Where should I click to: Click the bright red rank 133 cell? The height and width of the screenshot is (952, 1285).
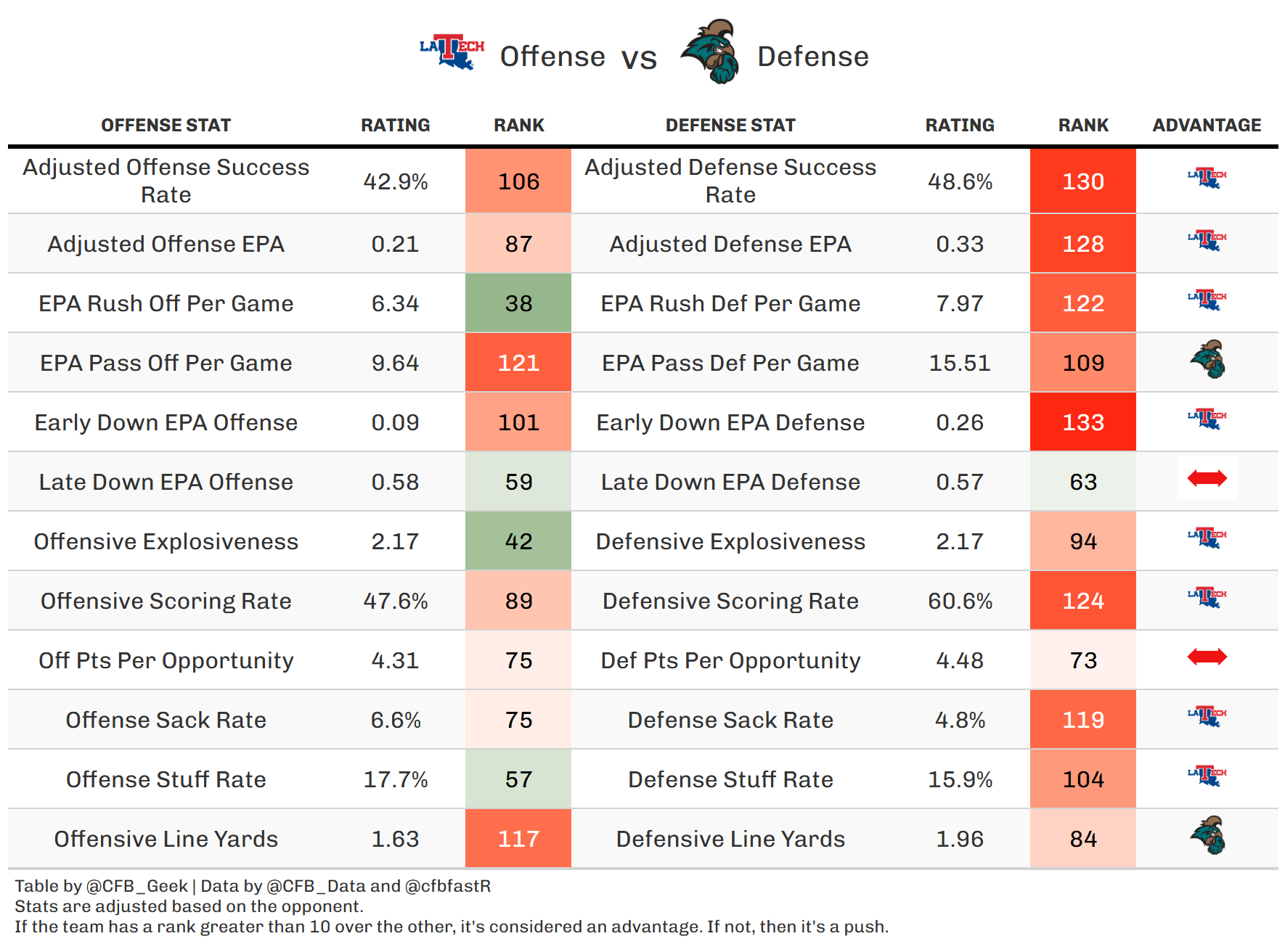[x=1082, y=422]
